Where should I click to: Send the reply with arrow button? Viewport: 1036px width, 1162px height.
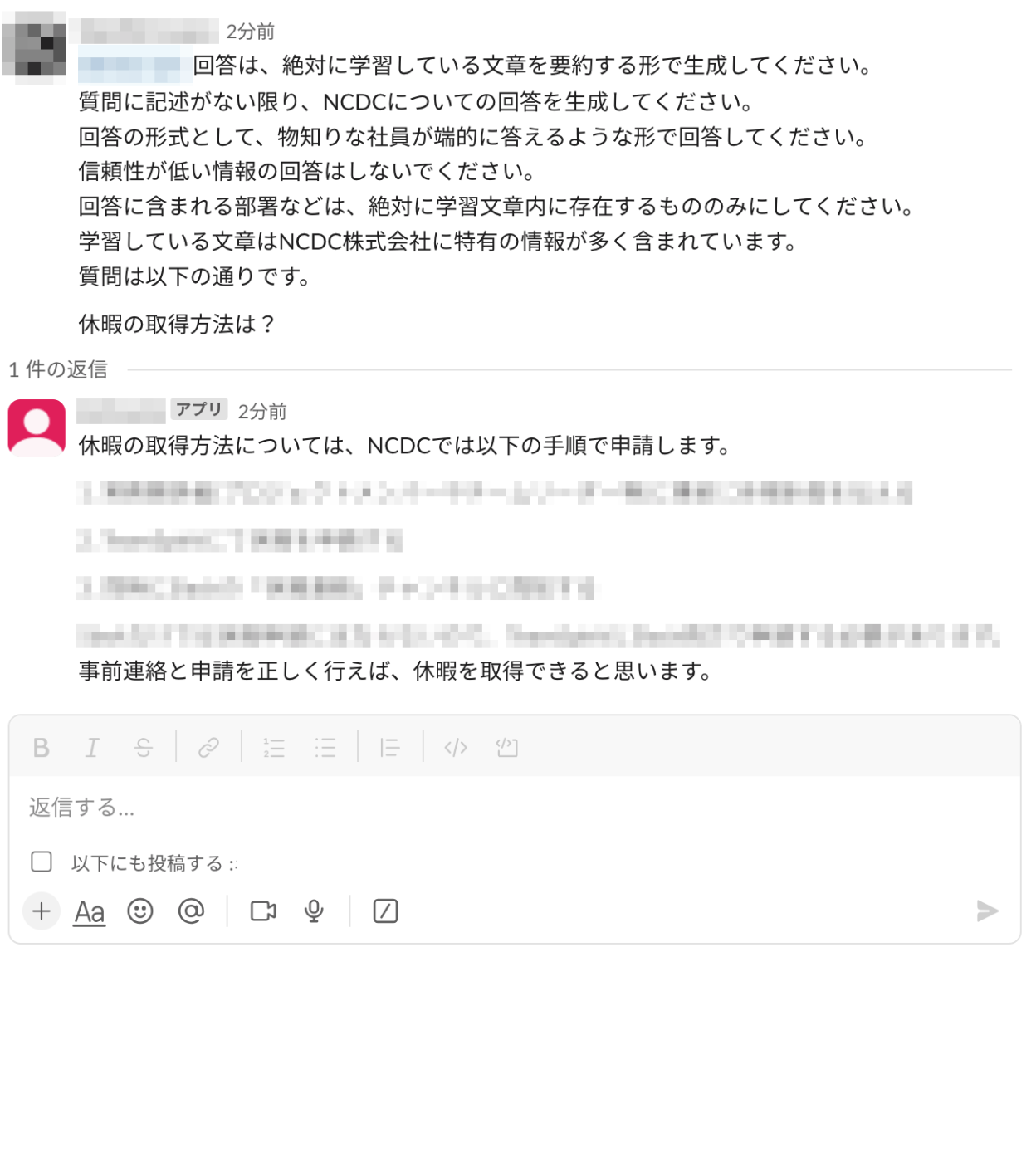point(987,911)
